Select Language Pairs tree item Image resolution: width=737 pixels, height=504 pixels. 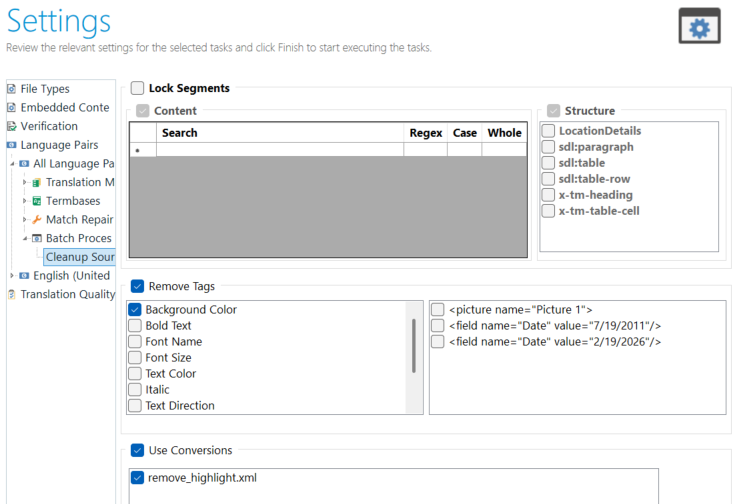[x=59, y=145]
